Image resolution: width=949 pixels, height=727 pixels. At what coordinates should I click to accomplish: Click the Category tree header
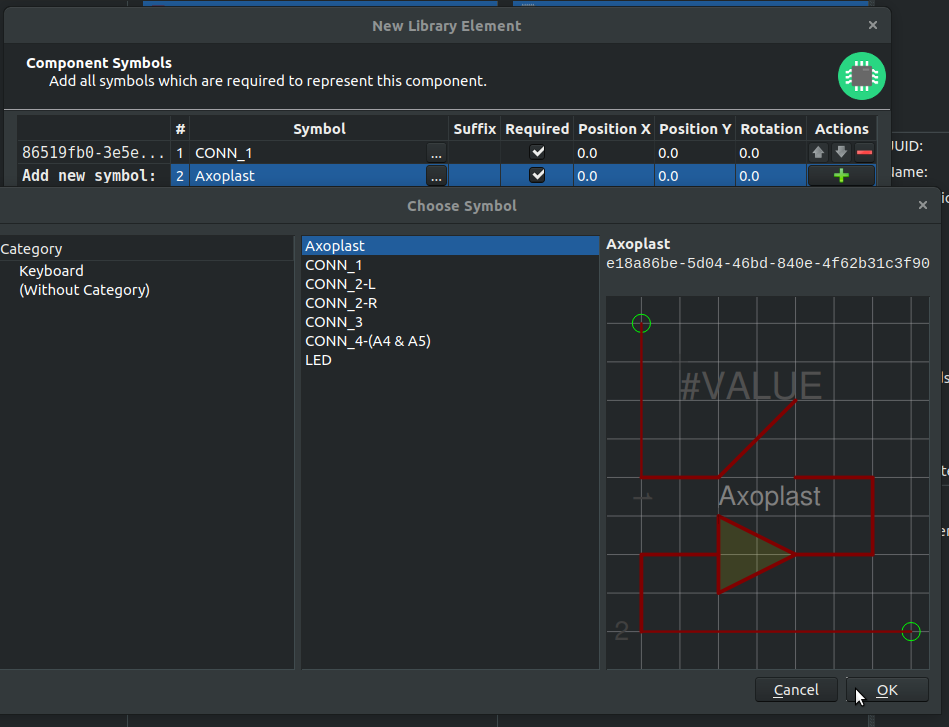[146, 249]
